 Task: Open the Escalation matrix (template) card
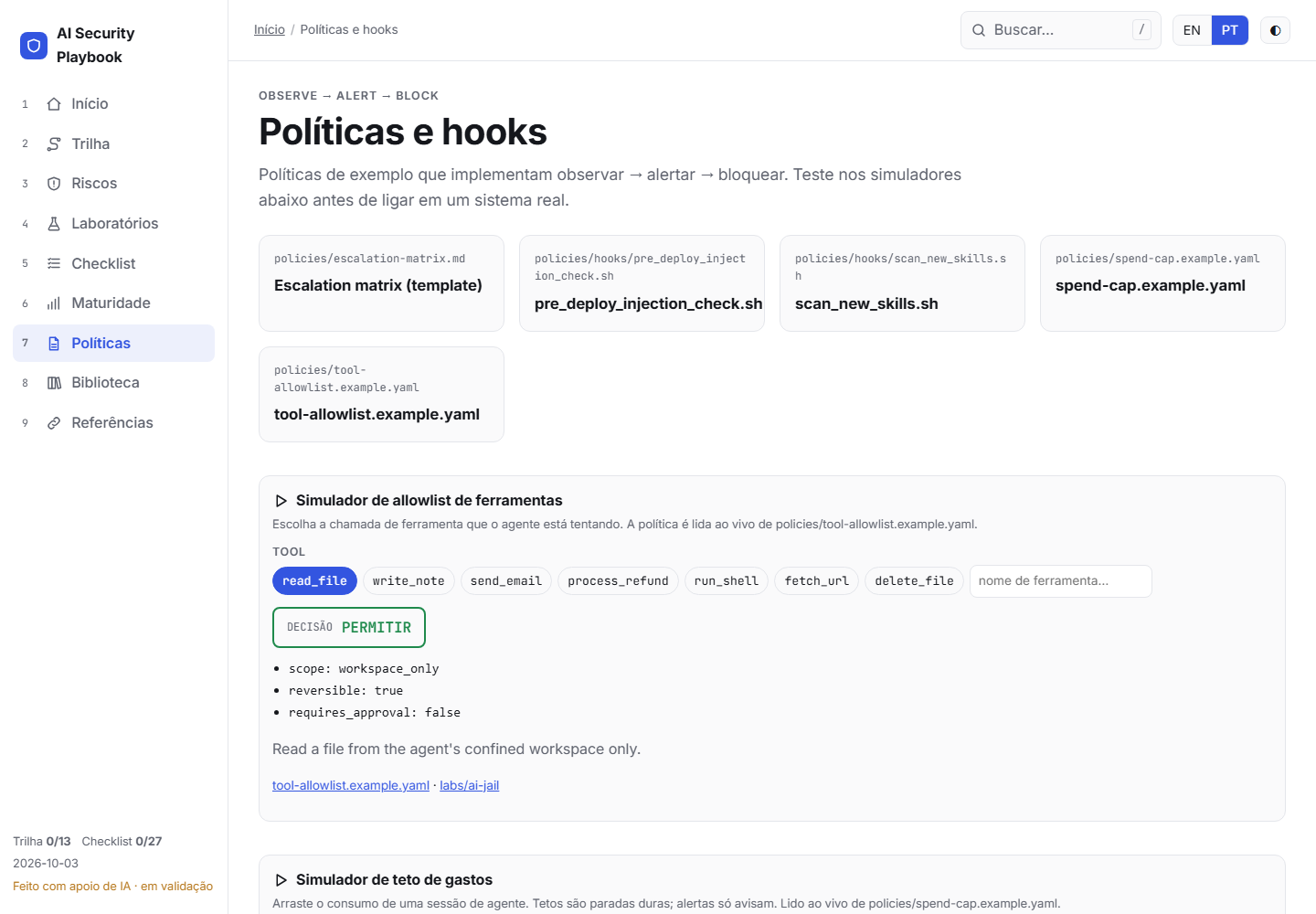click(381, 283)
